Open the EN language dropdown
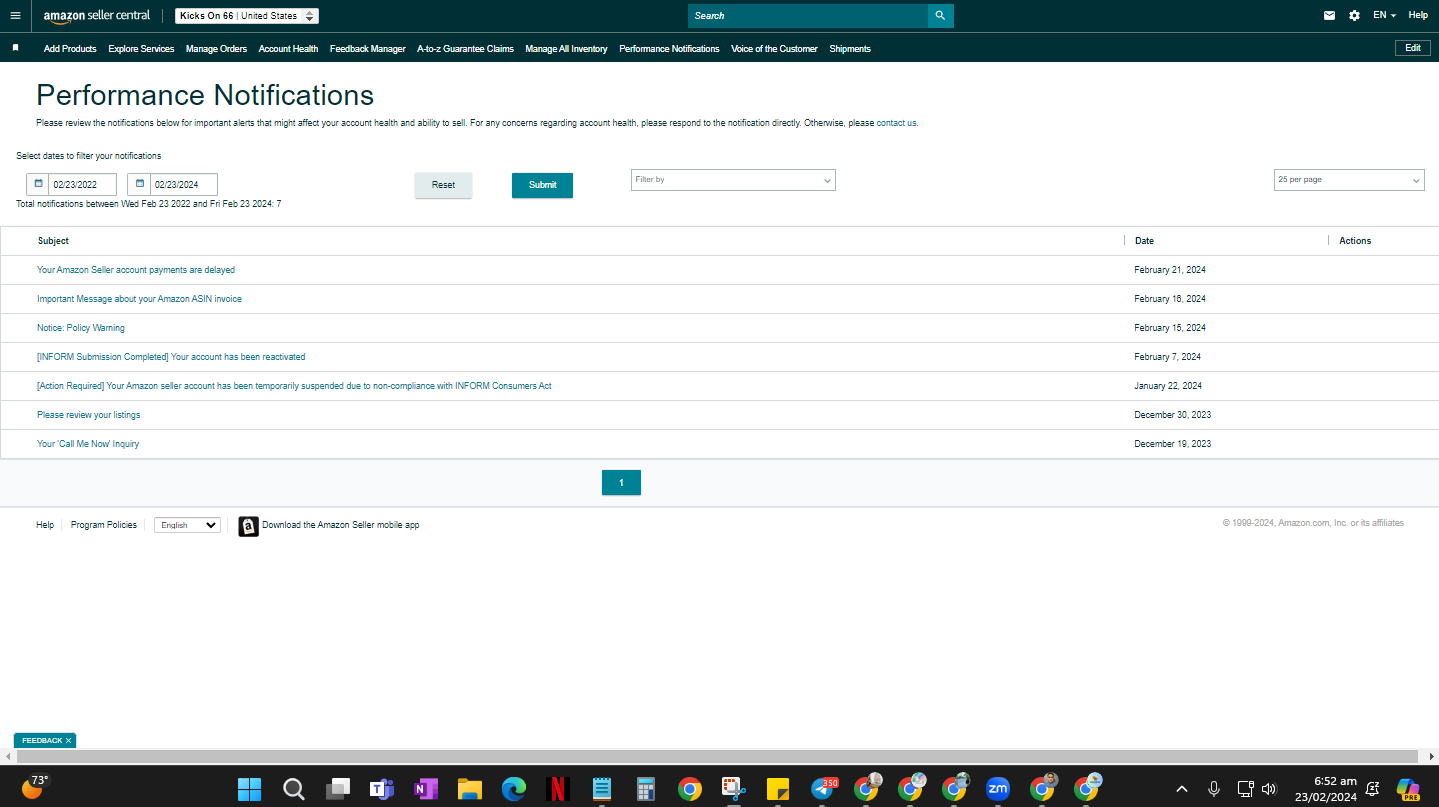 coord(1384,16)
